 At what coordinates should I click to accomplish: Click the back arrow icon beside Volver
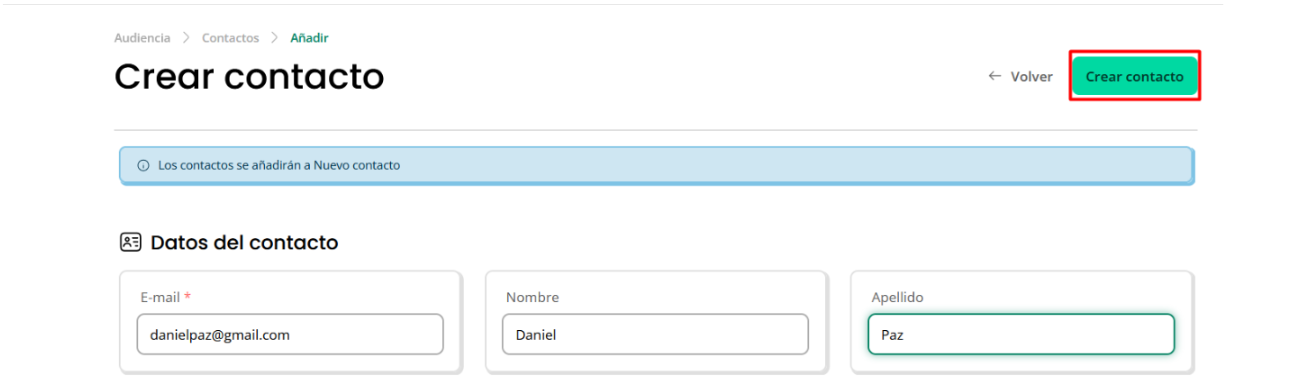pyautogui.click(x=994, y=76)
